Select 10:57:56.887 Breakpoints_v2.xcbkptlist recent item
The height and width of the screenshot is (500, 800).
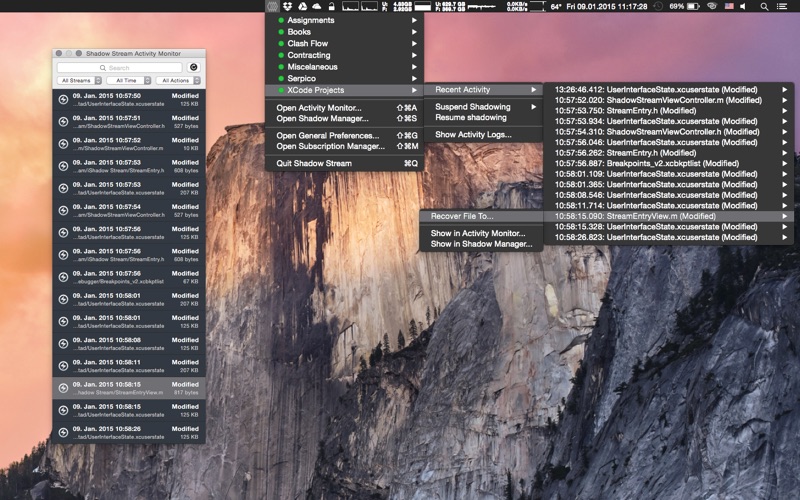coord(669,163)
